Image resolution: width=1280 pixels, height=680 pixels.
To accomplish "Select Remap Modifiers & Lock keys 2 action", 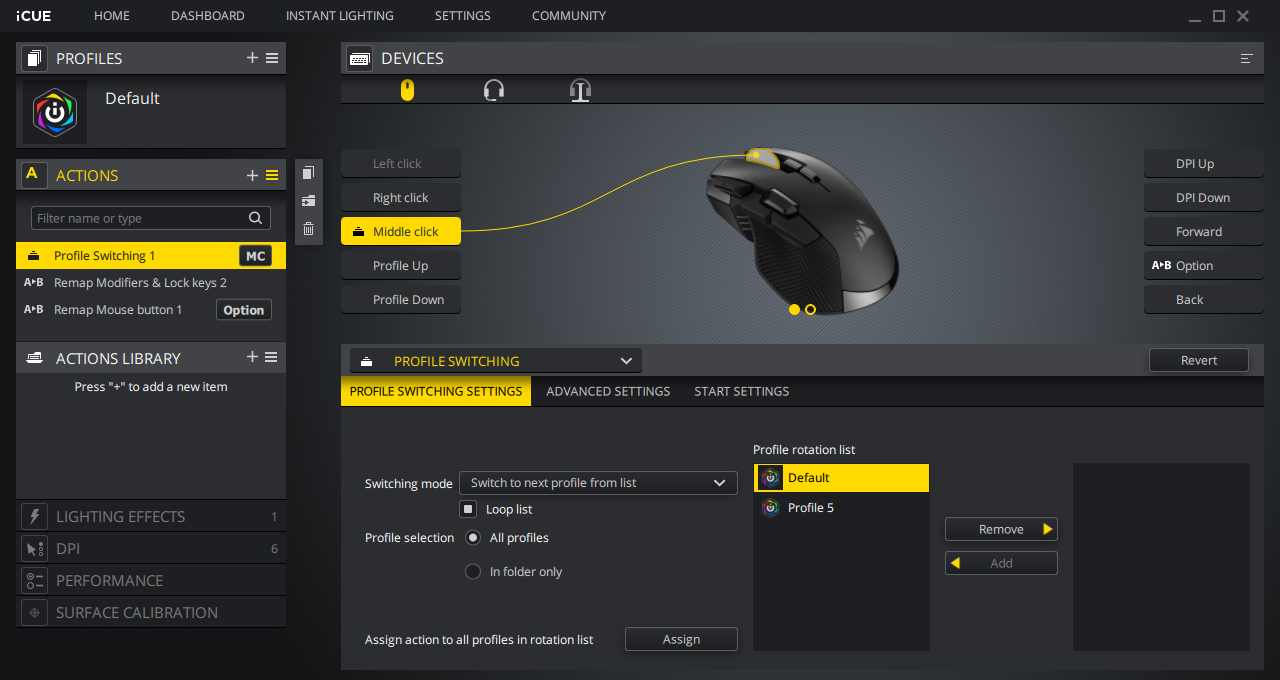I will click(151, 283).
